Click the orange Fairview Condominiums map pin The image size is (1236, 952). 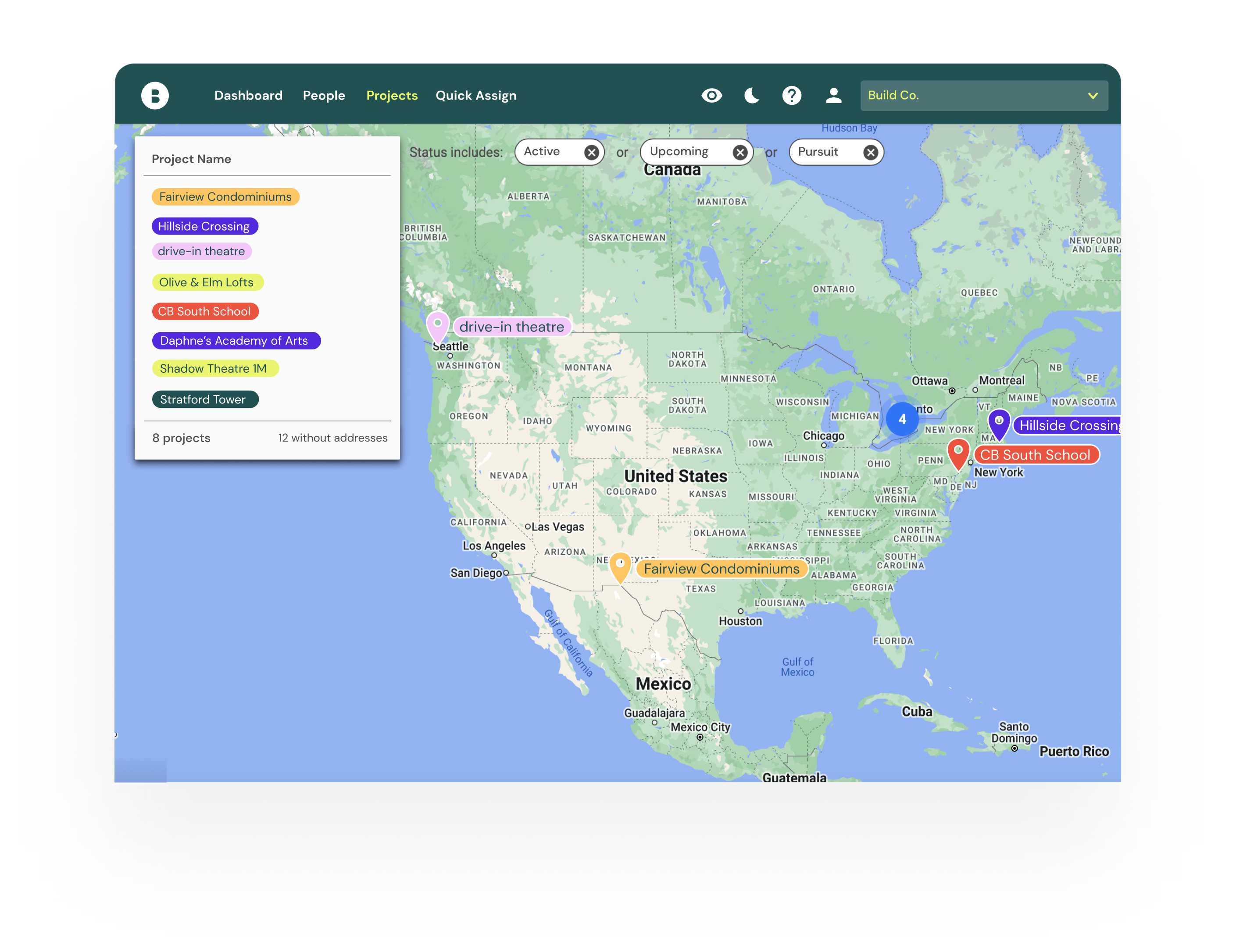(x=620, y=566)
